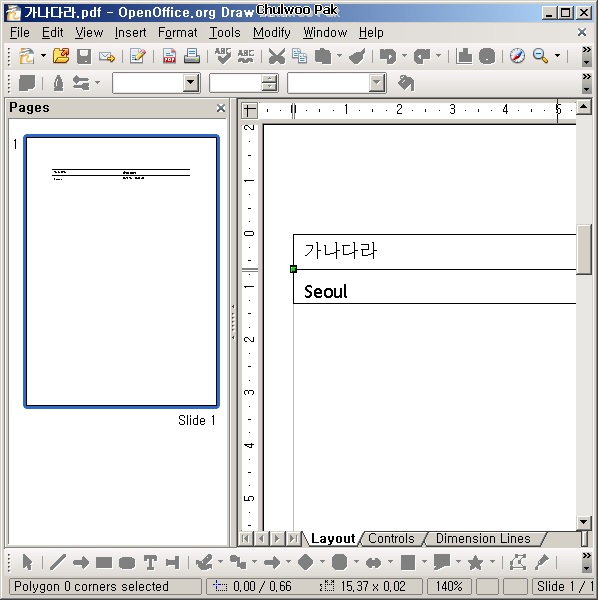
Task: Open the Line Color dropdown list
Action: point(376,83)
